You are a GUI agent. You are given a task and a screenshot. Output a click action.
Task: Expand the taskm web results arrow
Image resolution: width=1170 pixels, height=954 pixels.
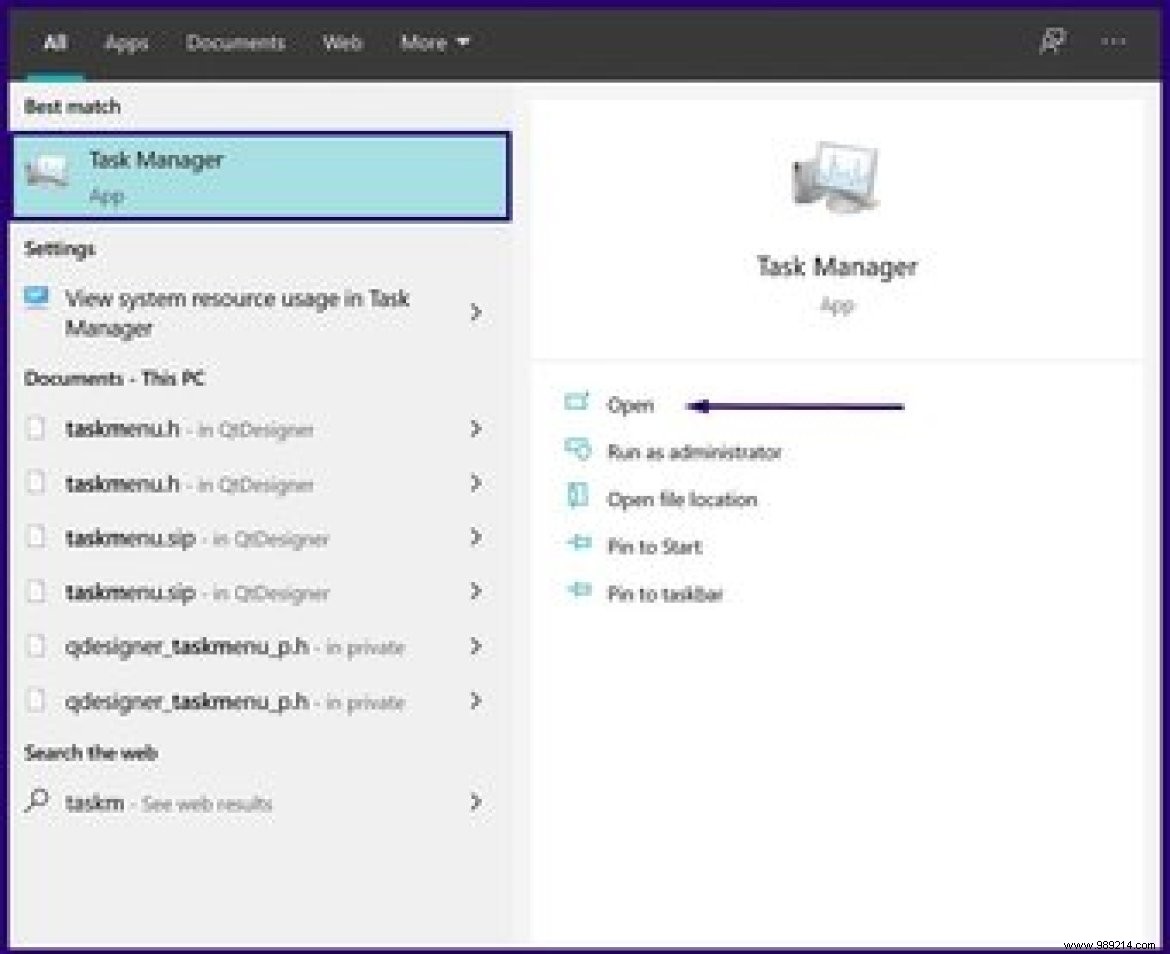coord(476,802)
